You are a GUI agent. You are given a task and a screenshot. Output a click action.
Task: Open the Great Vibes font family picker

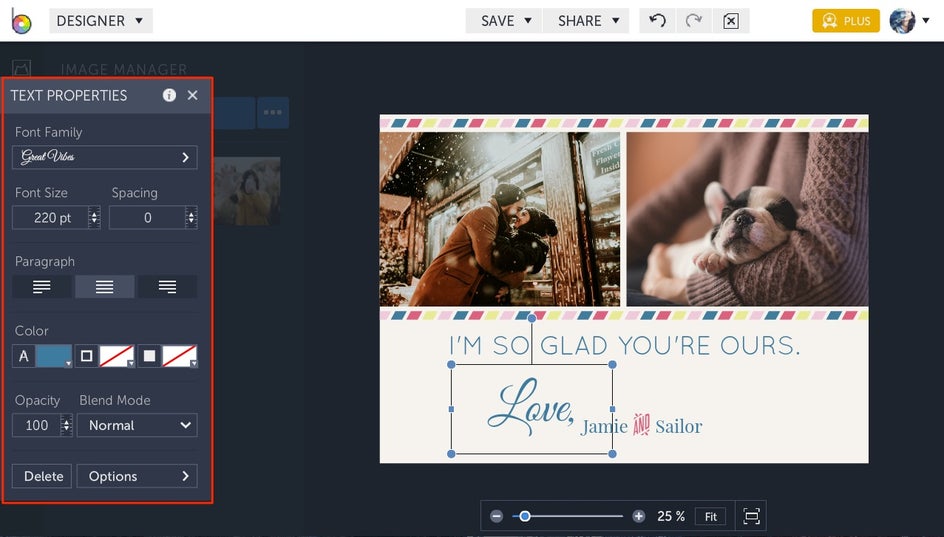click(x=105, y=157)
